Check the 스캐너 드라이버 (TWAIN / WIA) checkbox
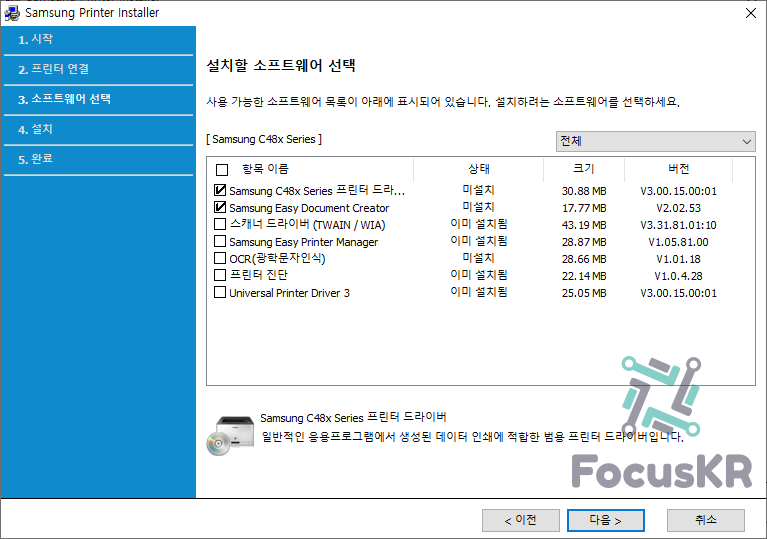The height and width of the screenshot is (539, 767). [x=220, y=224]
